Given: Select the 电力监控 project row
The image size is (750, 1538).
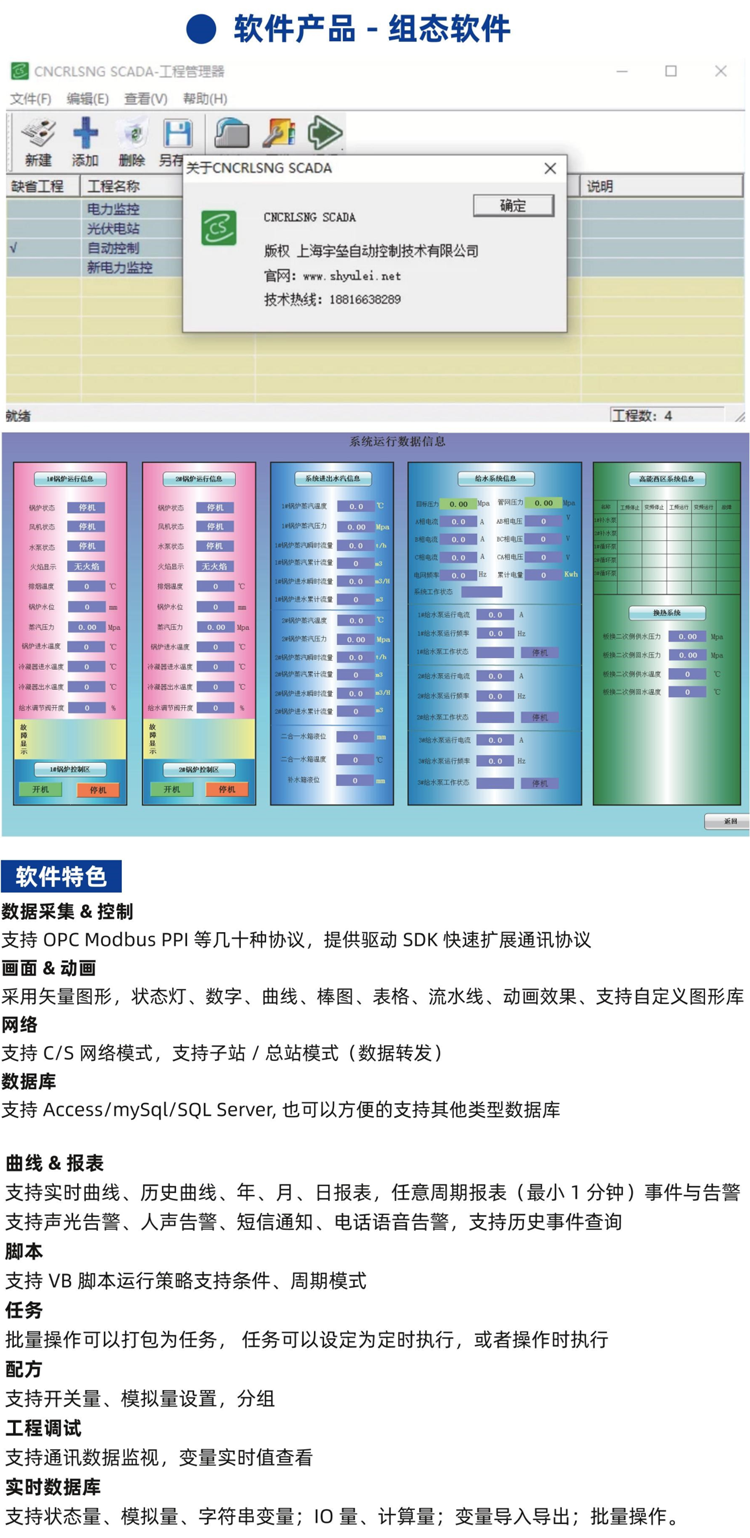Looking at the screenshot, I should [x=112, y=209].
